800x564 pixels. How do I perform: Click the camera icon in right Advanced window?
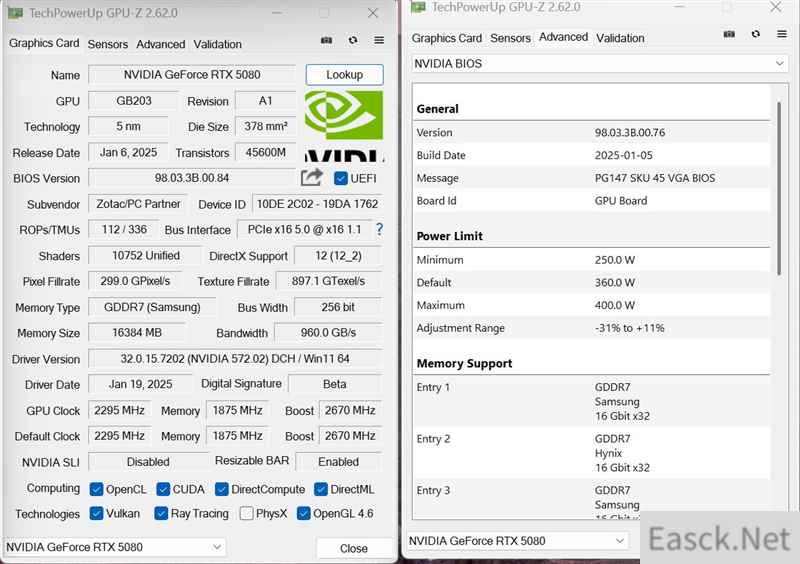pyautogui.click(x=730, y=34)
